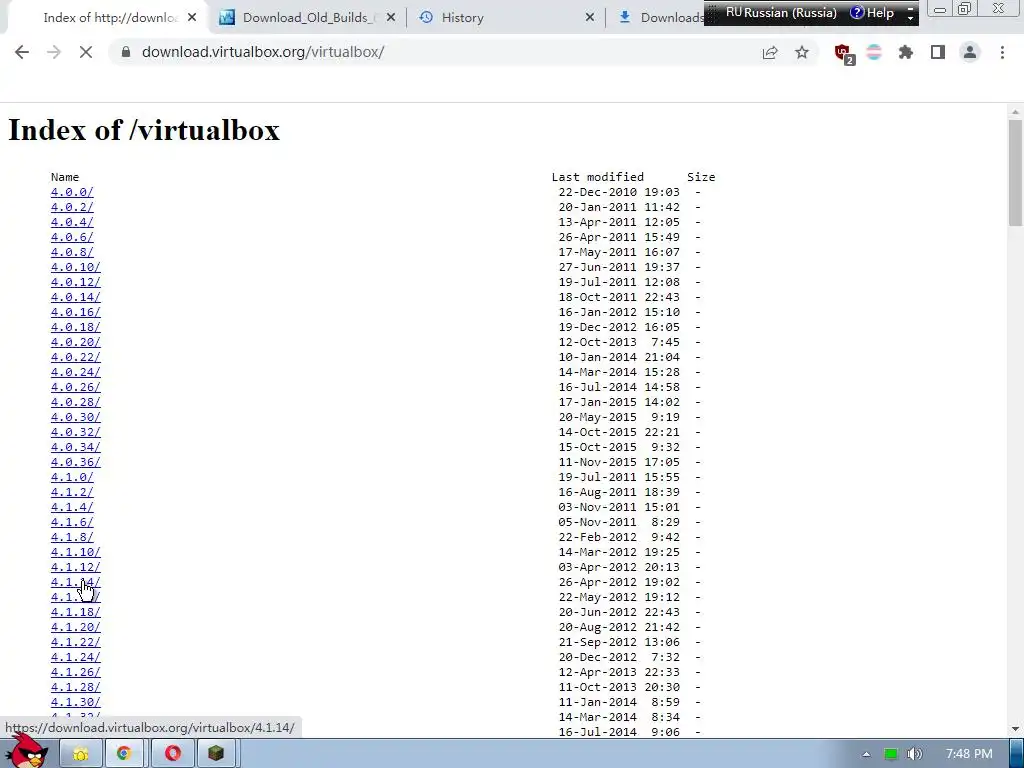Open the 4.1.22/ directory link

76,643
